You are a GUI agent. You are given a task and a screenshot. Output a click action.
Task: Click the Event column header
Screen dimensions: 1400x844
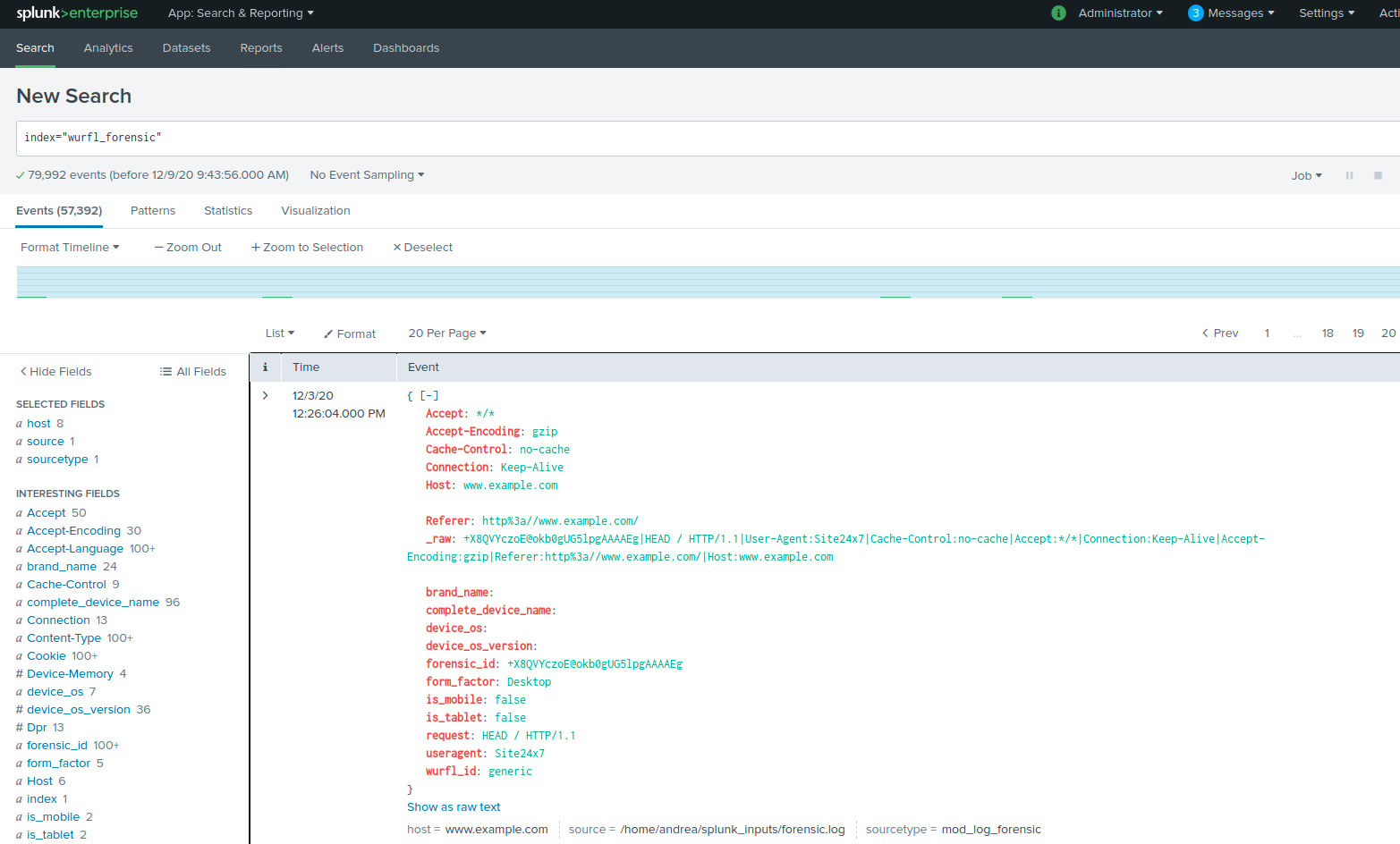pyautogui.click(x=423, y=367)
